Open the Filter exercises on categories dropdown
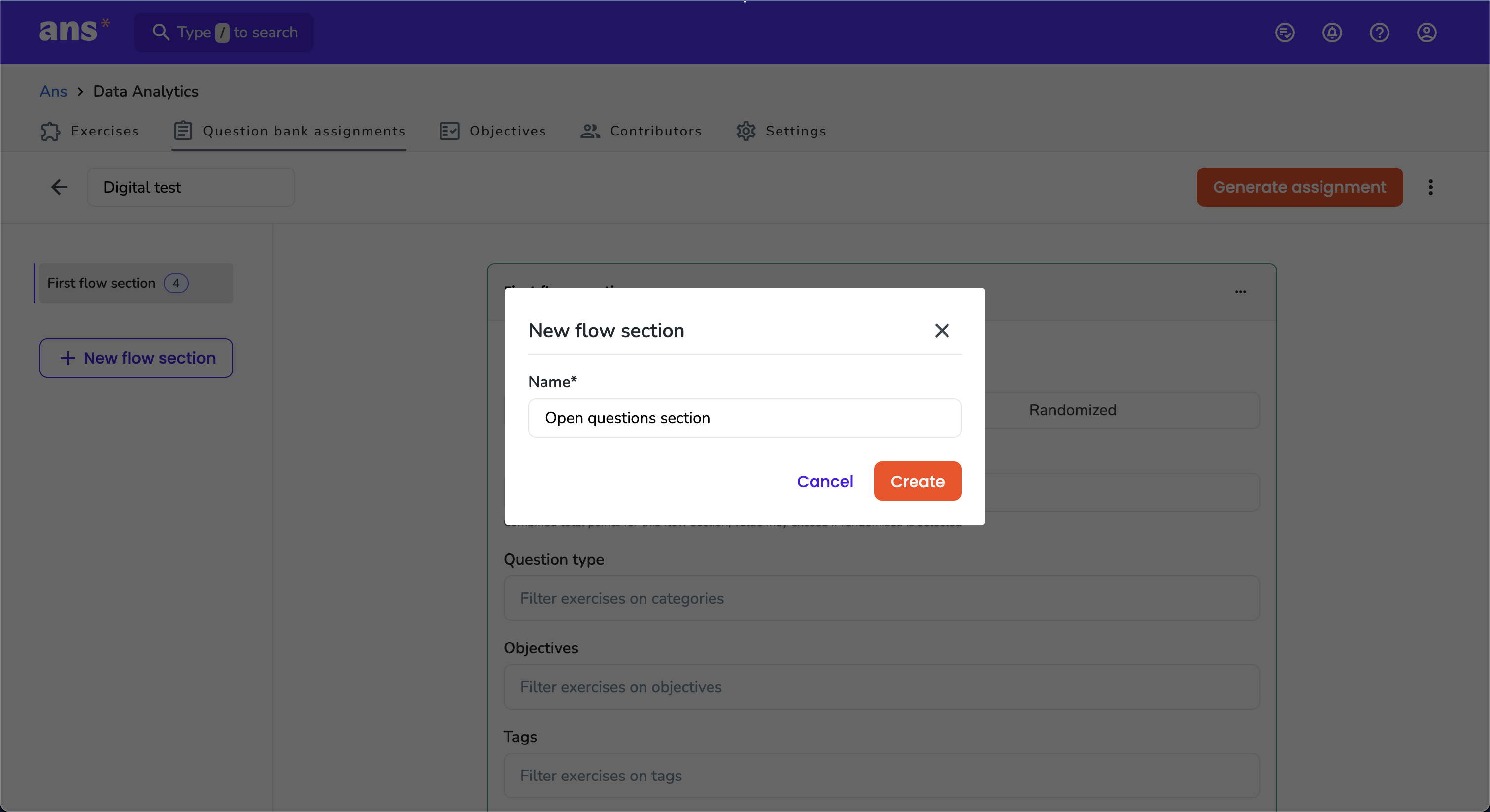1490x812 pixels. pos(881,598)
